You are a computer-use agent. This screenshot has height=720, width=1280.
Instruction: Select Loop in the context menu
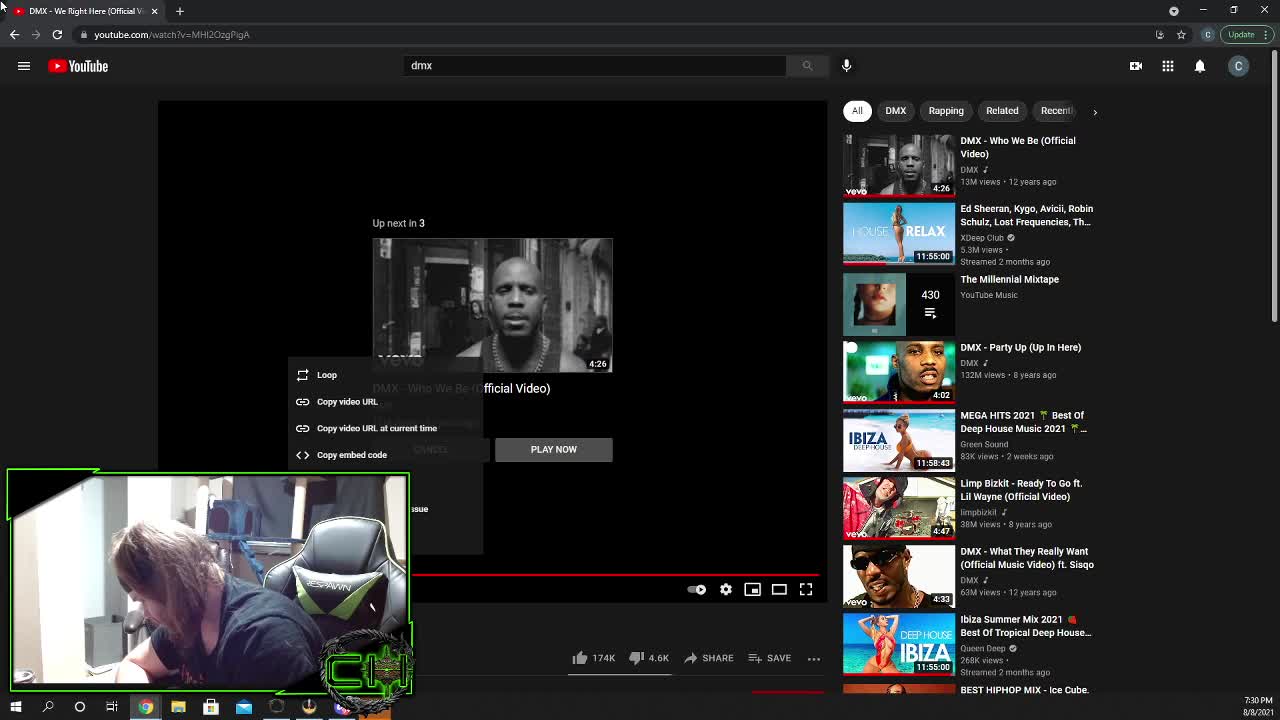point(386,375)
